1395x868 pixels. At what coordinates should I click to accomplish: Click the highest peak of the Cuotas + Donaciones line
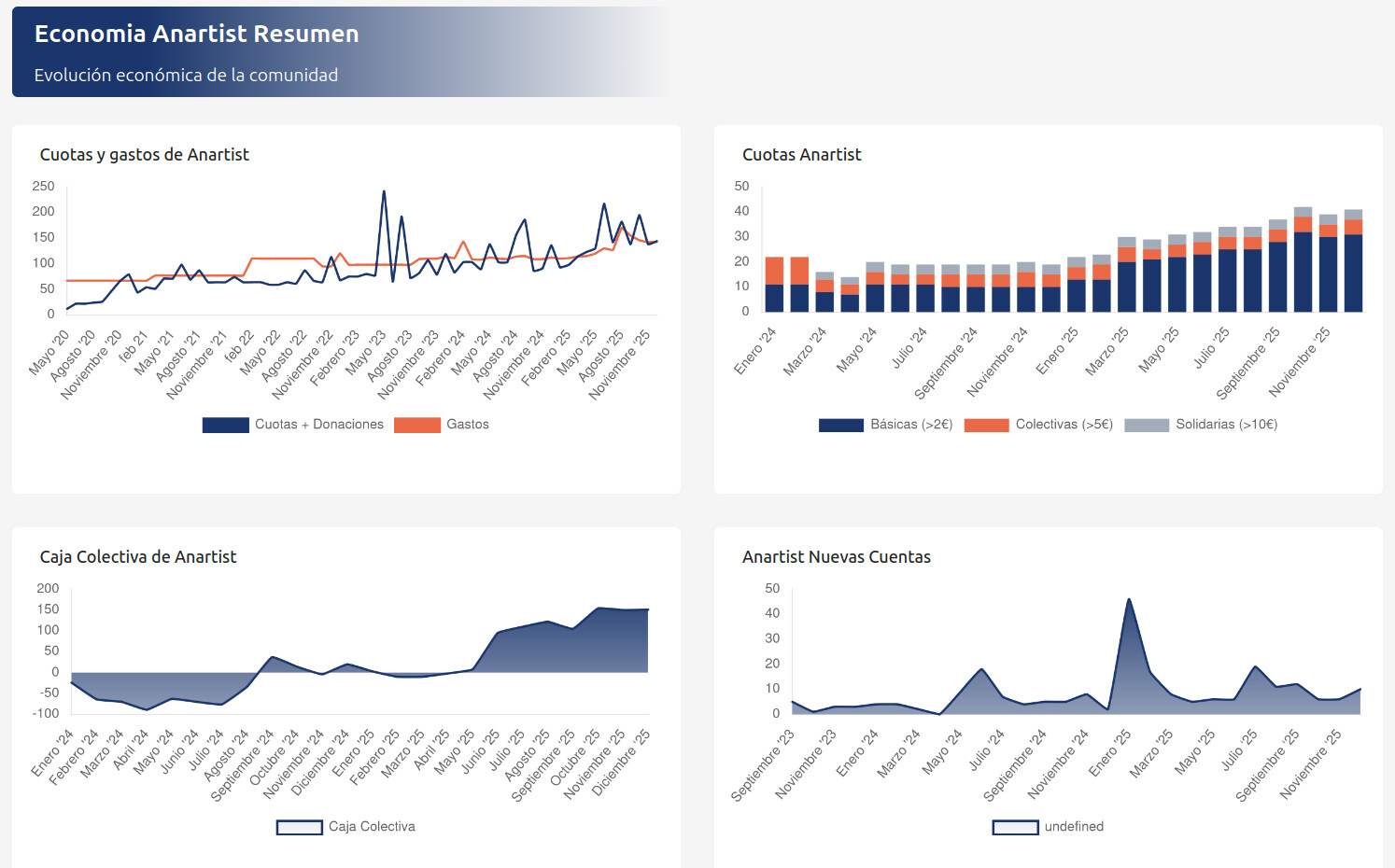point(384,192)
